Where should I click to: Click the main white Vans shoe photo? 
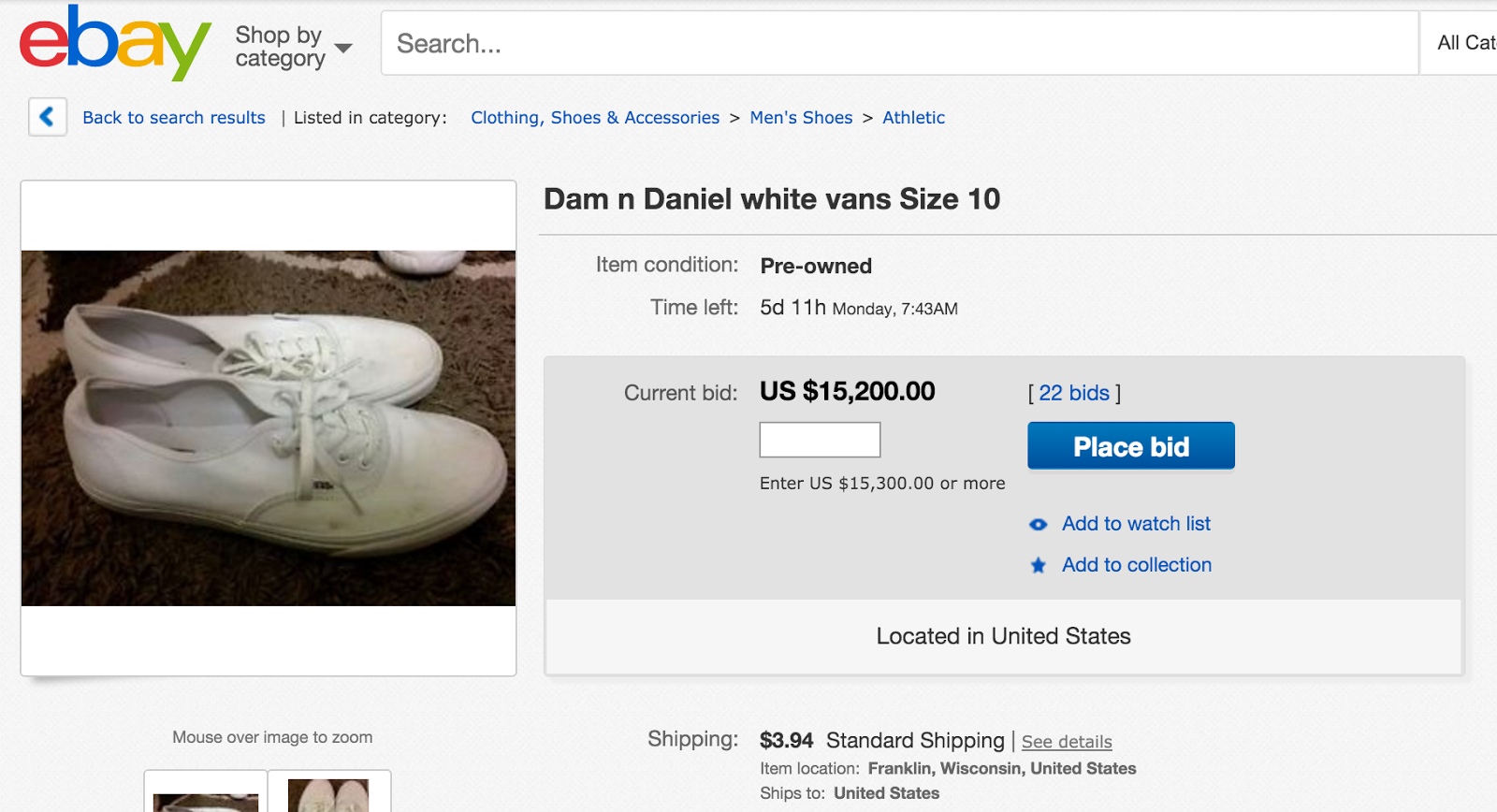(x=269, y=428)
